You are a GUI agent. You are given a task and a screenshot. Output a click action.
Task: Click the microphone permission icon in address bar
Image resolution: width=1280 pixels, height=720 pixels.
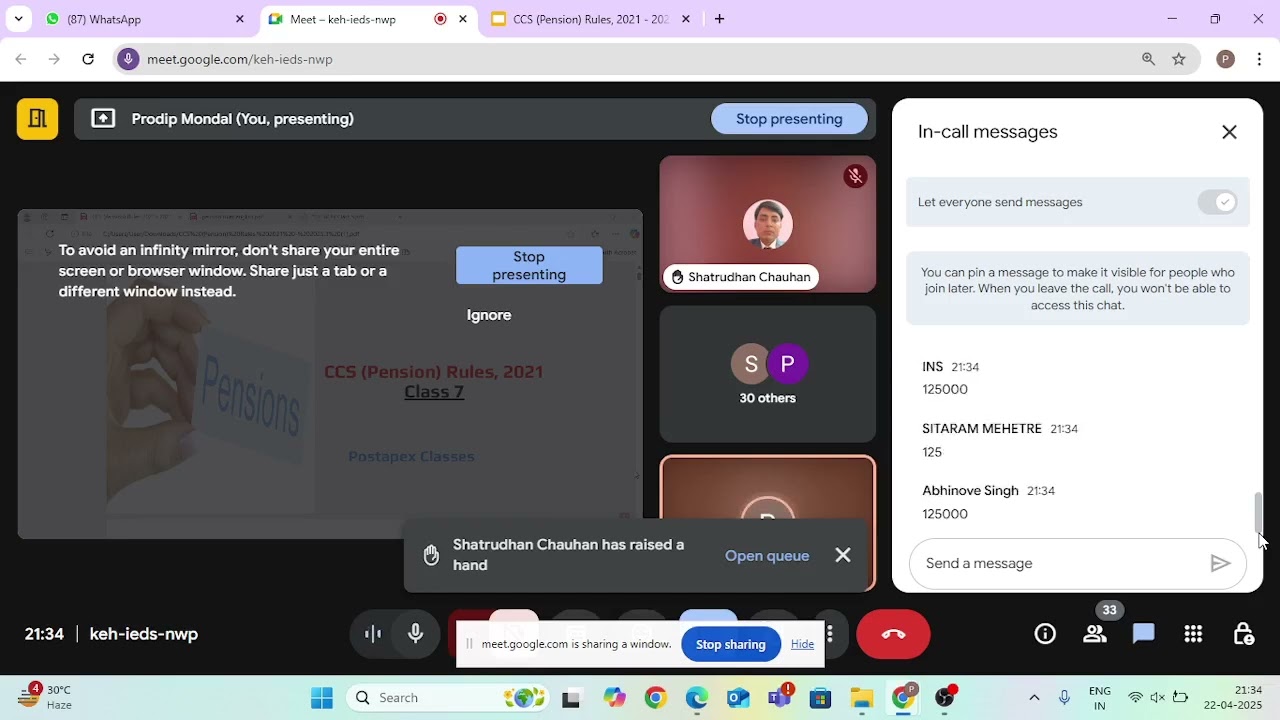coord(127,59)
